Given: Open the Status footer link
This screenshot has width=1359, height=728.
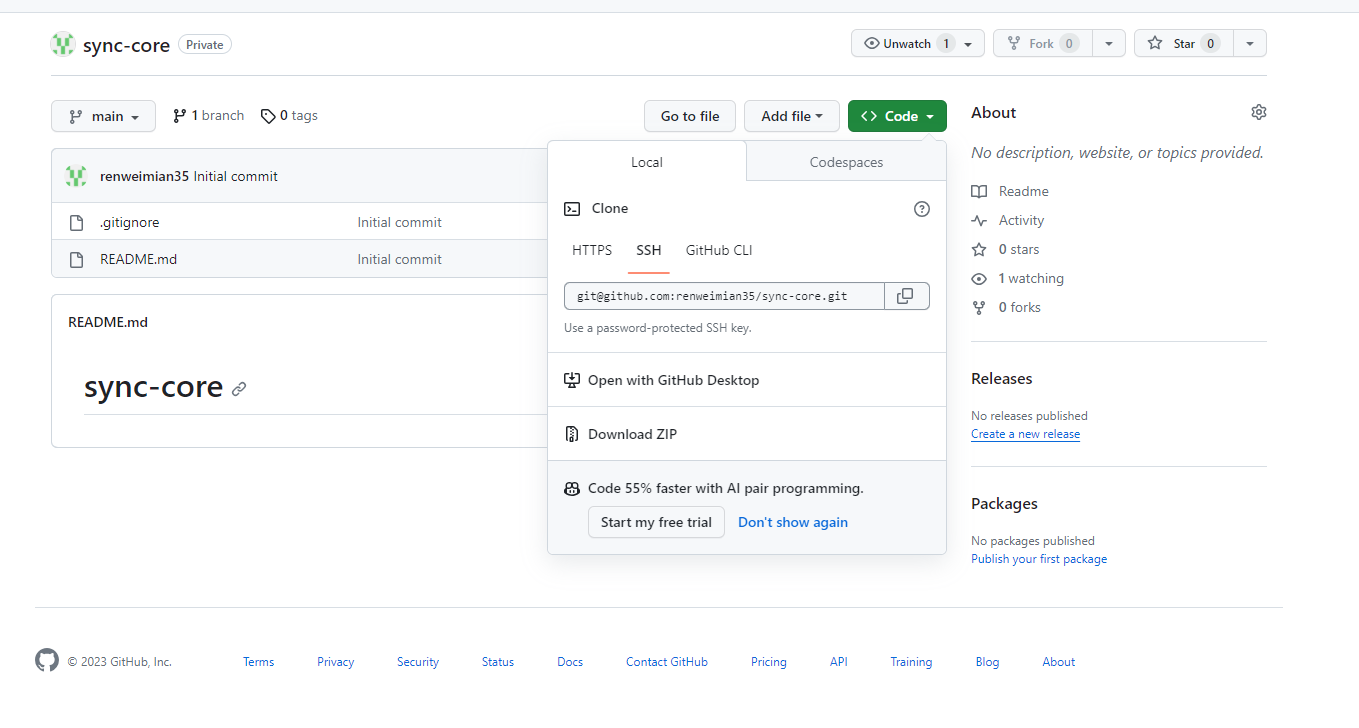Looking at the screenshot, I should click(498, 662).
